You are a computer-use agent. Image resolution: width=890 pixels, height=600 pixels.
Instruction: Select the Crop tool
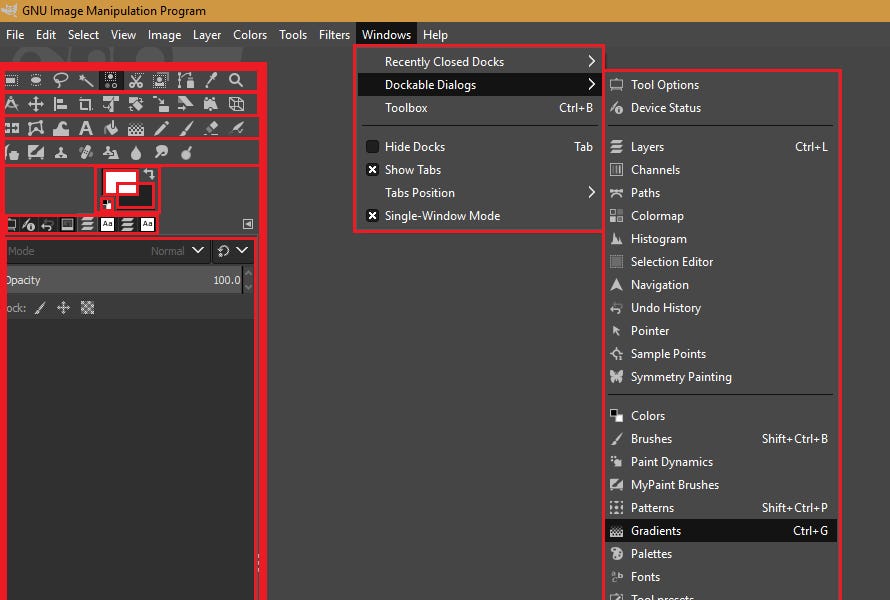tap(84, 103)
